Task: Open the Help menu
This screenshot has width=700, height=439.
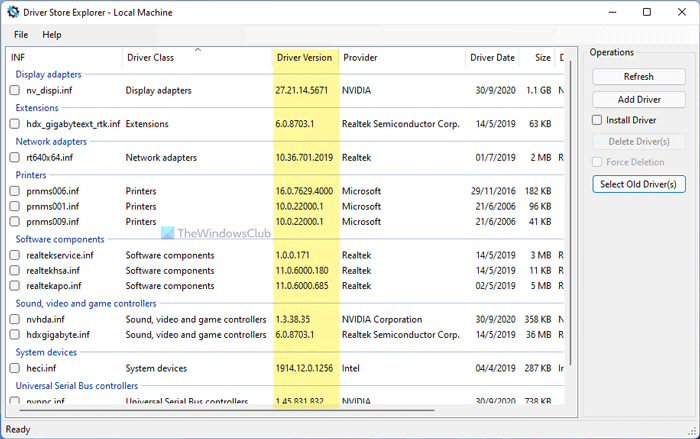Action: click(x=51, y=34)
